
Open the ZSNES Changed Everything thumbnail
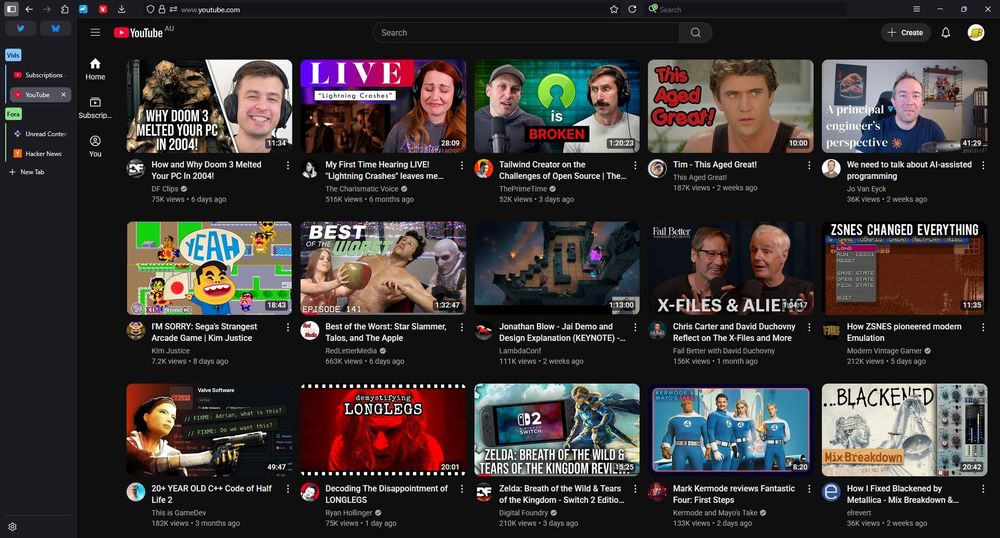point(904,268)
